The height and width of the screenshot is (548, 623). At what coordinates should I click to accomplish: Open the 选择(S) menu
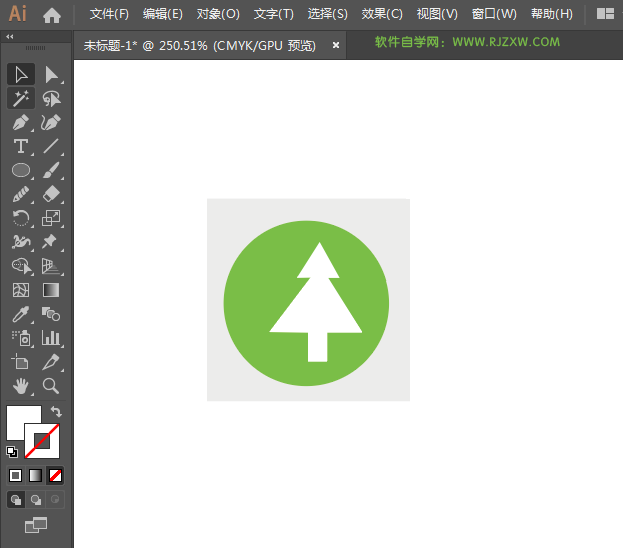(x=328, y=14)
